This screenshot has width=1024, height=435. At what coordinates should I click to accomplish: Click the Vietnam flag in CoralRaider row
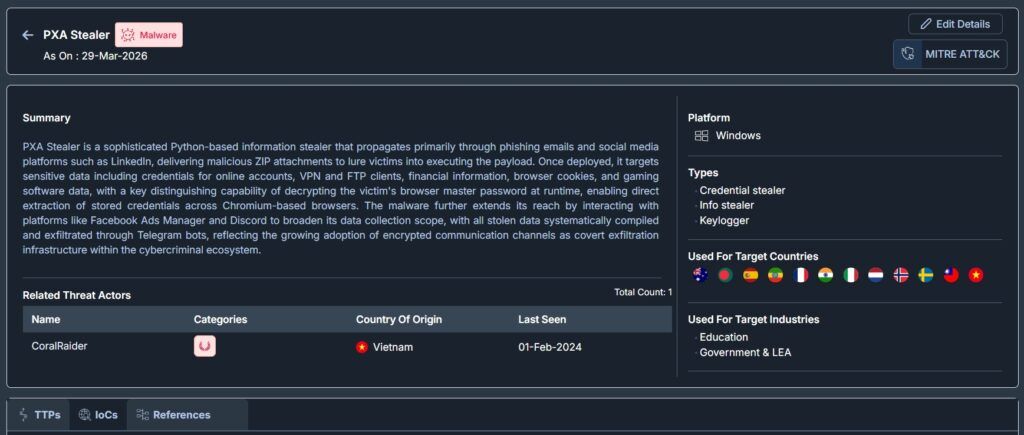(x=362, y=347)
